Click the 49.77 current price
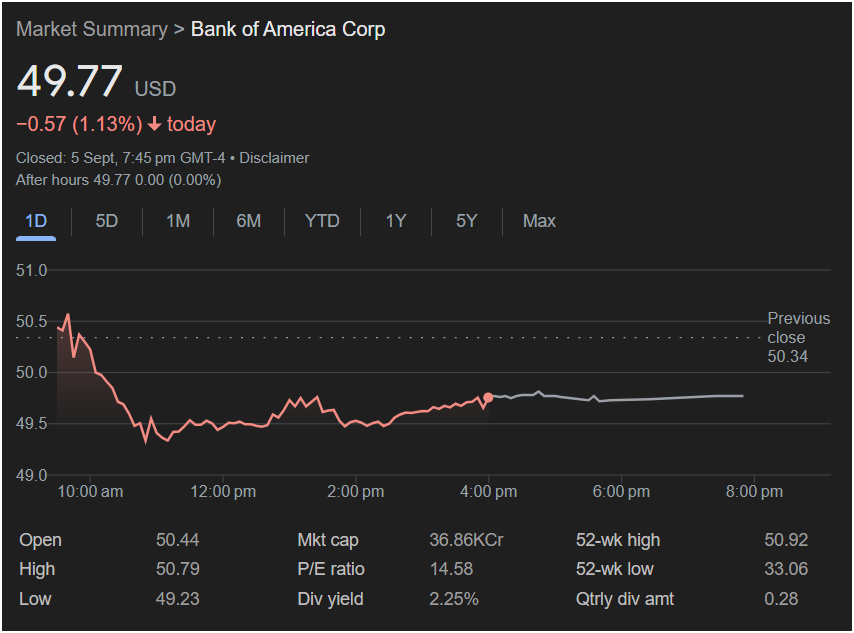The image size is (854, 633). (70, 81)
